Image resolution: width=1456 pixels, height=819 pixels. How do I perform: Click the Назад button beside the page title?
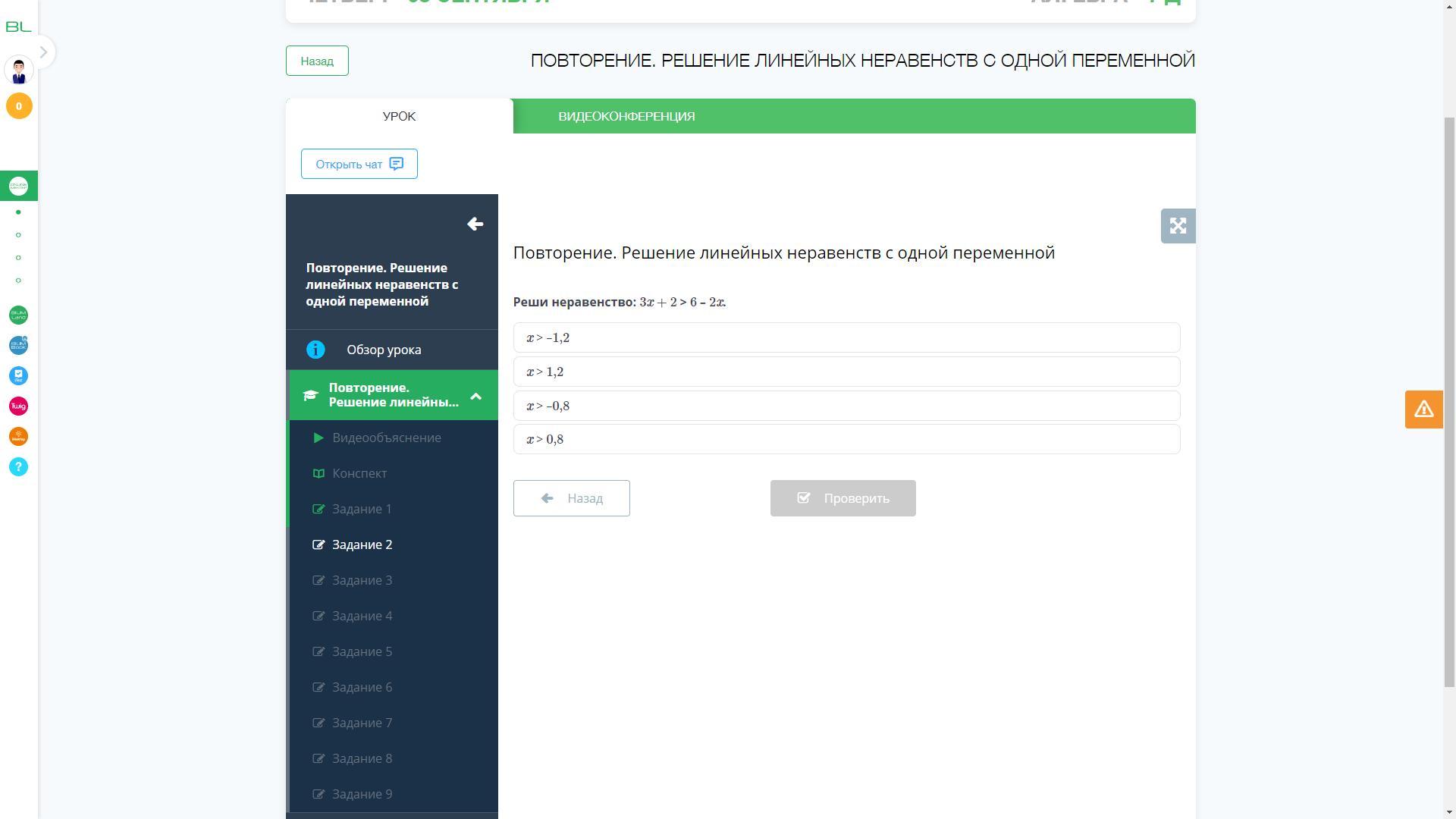317,61
